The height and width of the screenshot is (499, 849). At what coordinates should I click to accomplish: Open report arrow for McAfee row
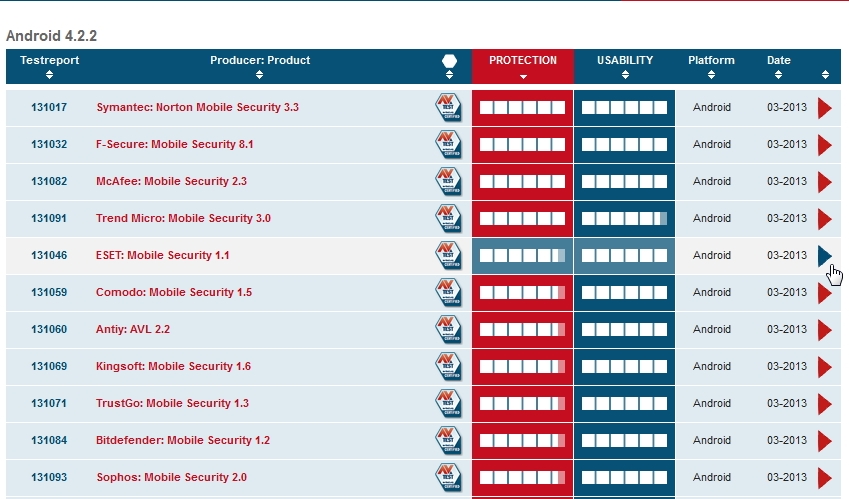click(825, 182)
